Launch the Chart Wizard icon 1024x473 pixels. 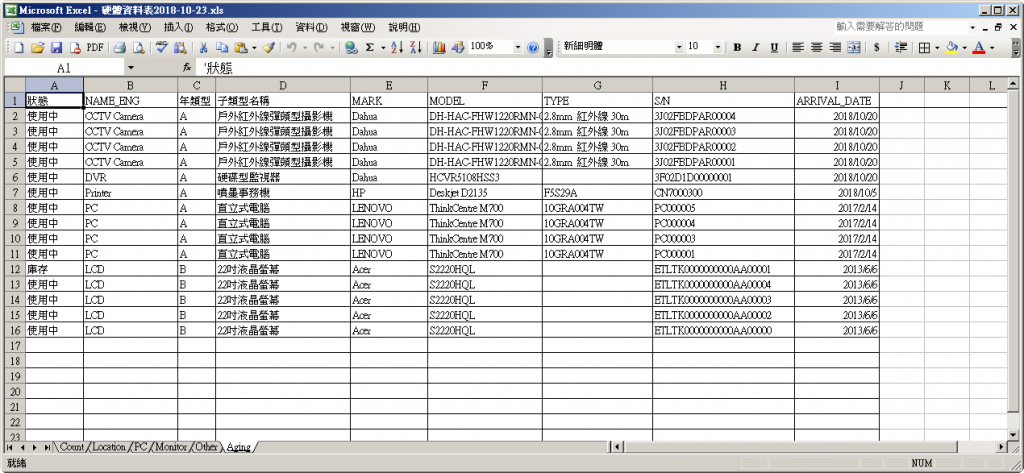[x=439, y=48]
